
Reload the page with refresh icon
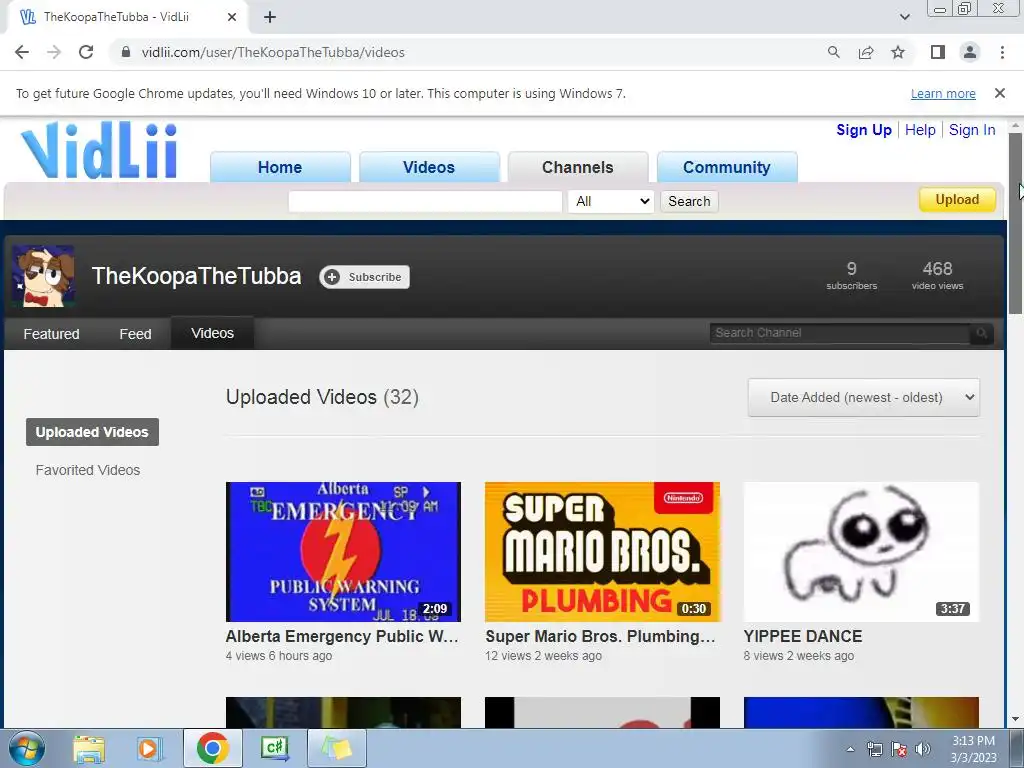[x=86, y=52]
